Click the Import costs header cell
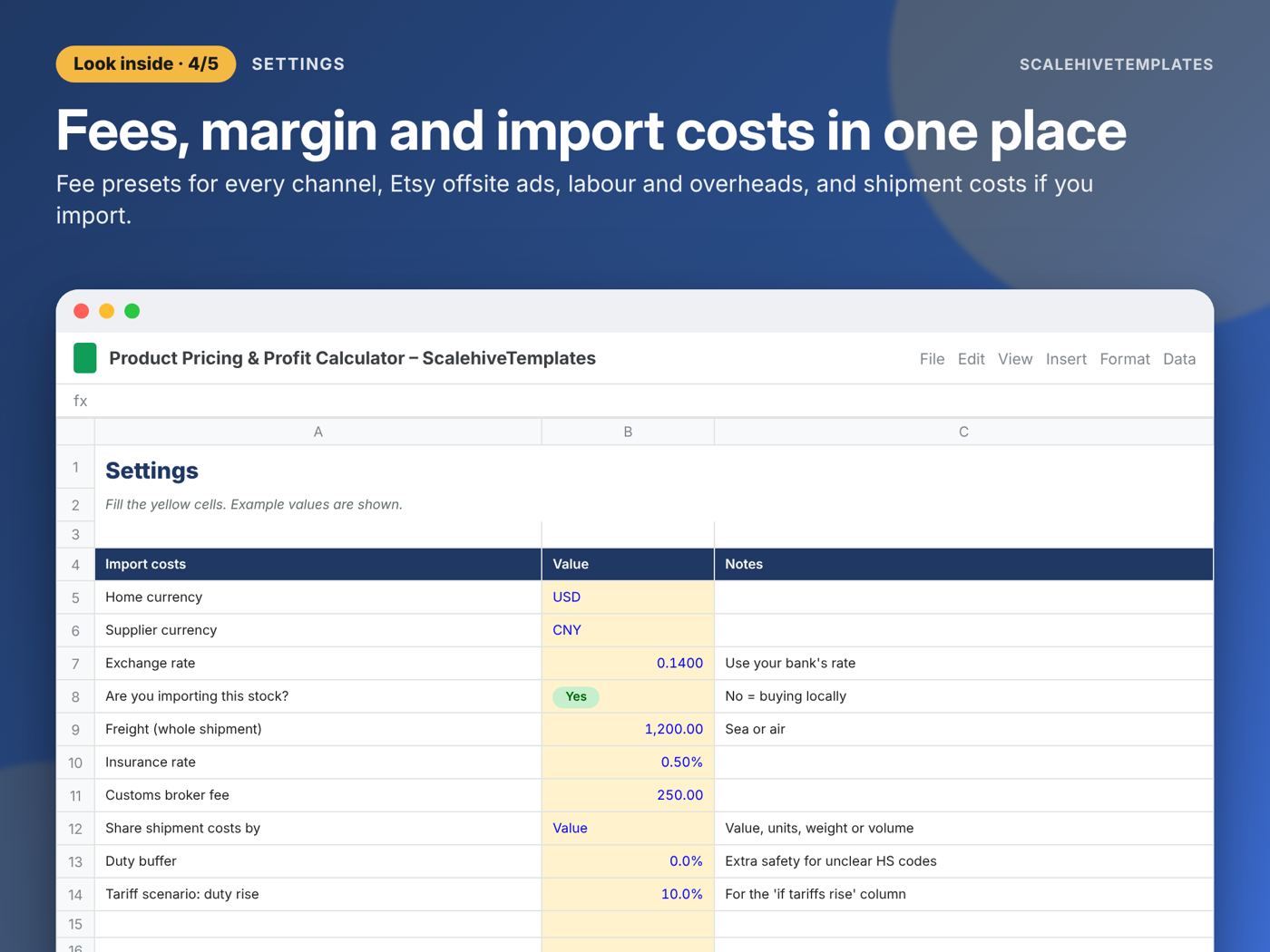The height and width of the screenshot is (952, 1270). [x=318, y=564]
